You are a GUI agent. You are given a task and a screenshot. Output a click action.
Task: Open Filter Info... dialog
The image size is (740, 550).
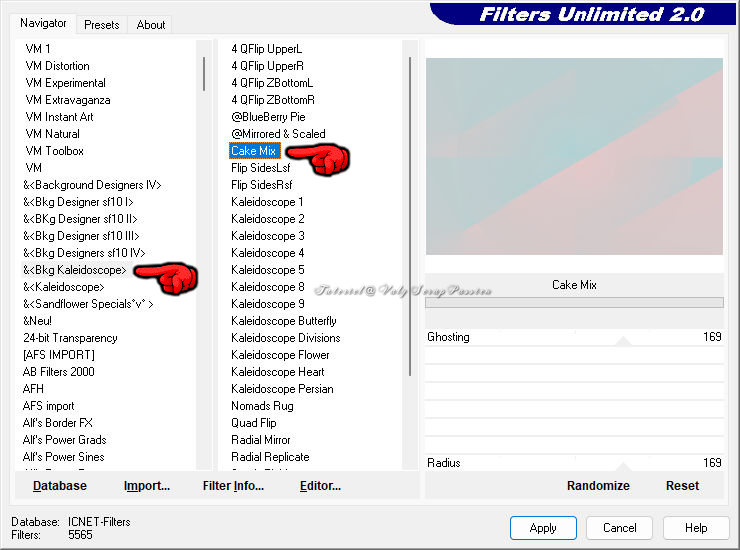233,486
